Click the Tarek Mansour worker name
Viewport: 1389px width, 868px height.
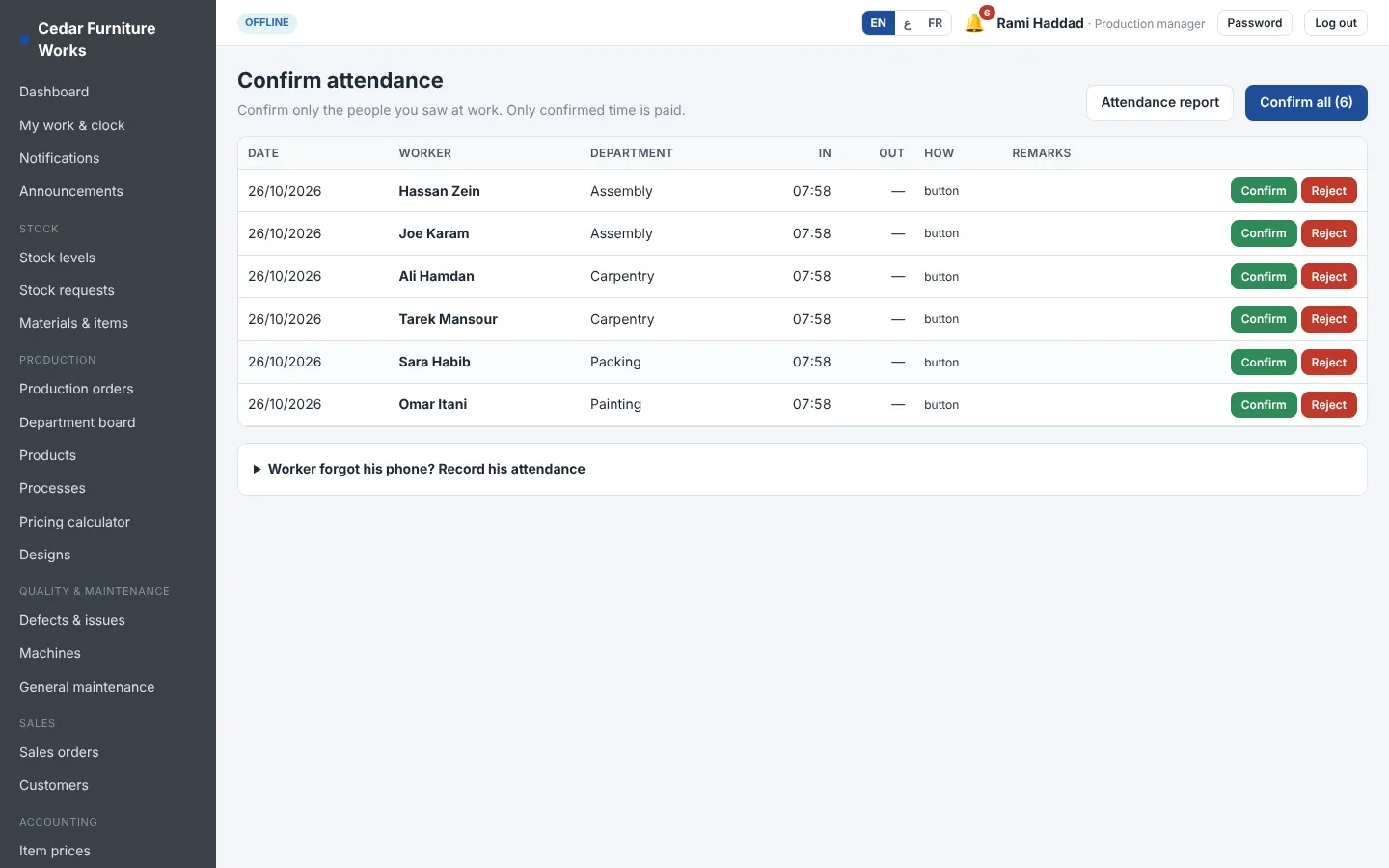[448, 319]
